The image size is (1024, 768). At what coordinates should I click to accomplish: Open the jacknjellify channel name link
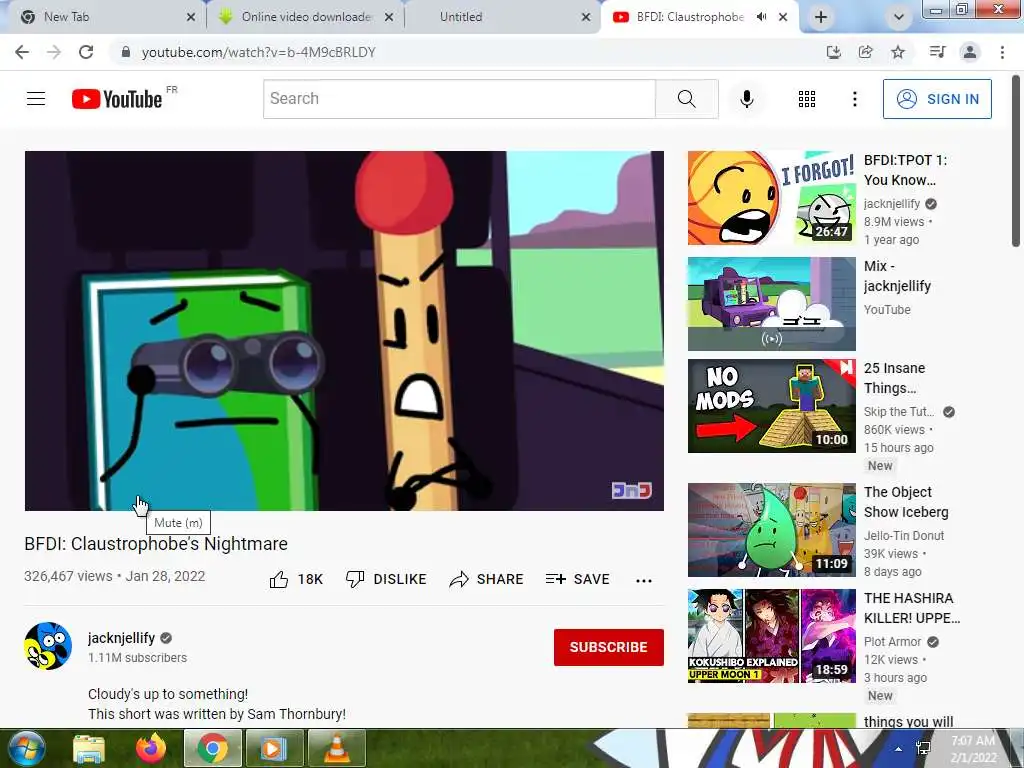coord(121,638)
